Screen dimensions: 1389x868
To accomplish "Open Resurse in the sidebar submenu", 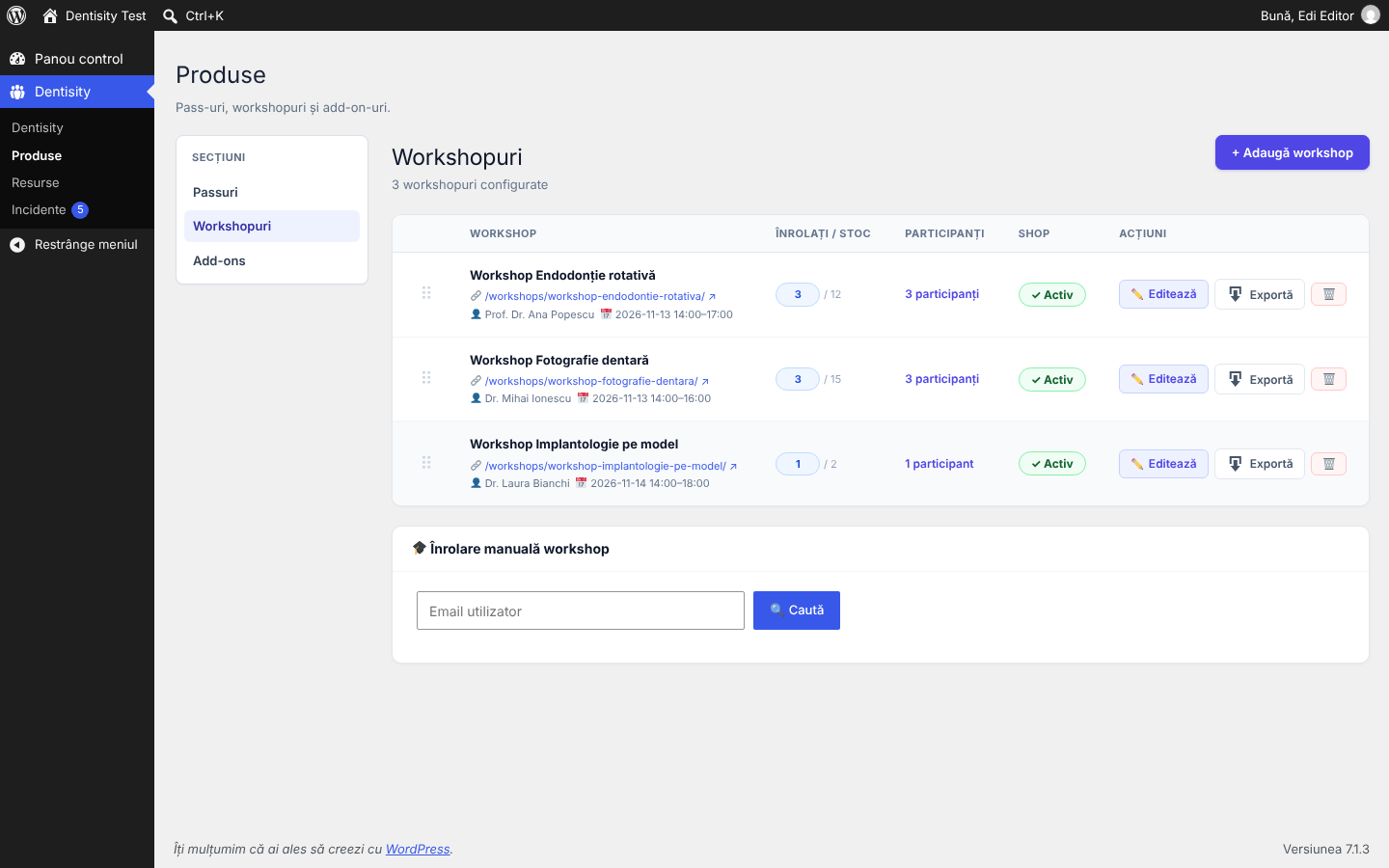I will (x=36, y=182).
